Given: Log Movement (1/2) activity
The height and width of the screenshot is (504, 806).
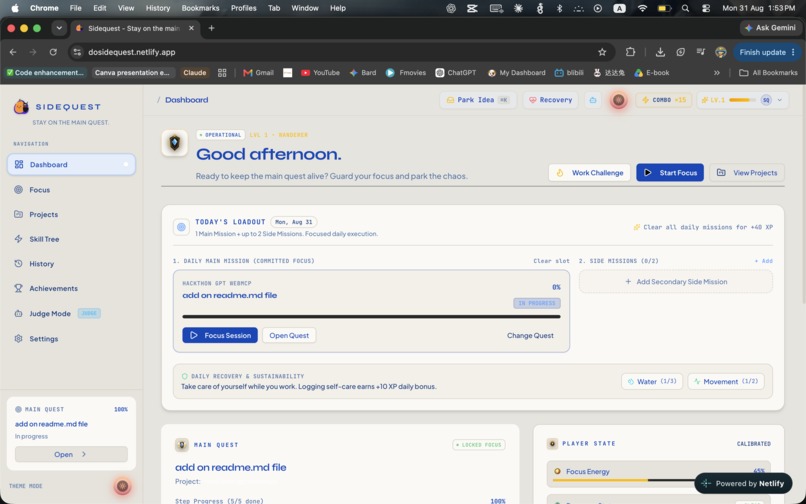Looking at the screenshot, I should pyautogui.click(x=726, y=382).
